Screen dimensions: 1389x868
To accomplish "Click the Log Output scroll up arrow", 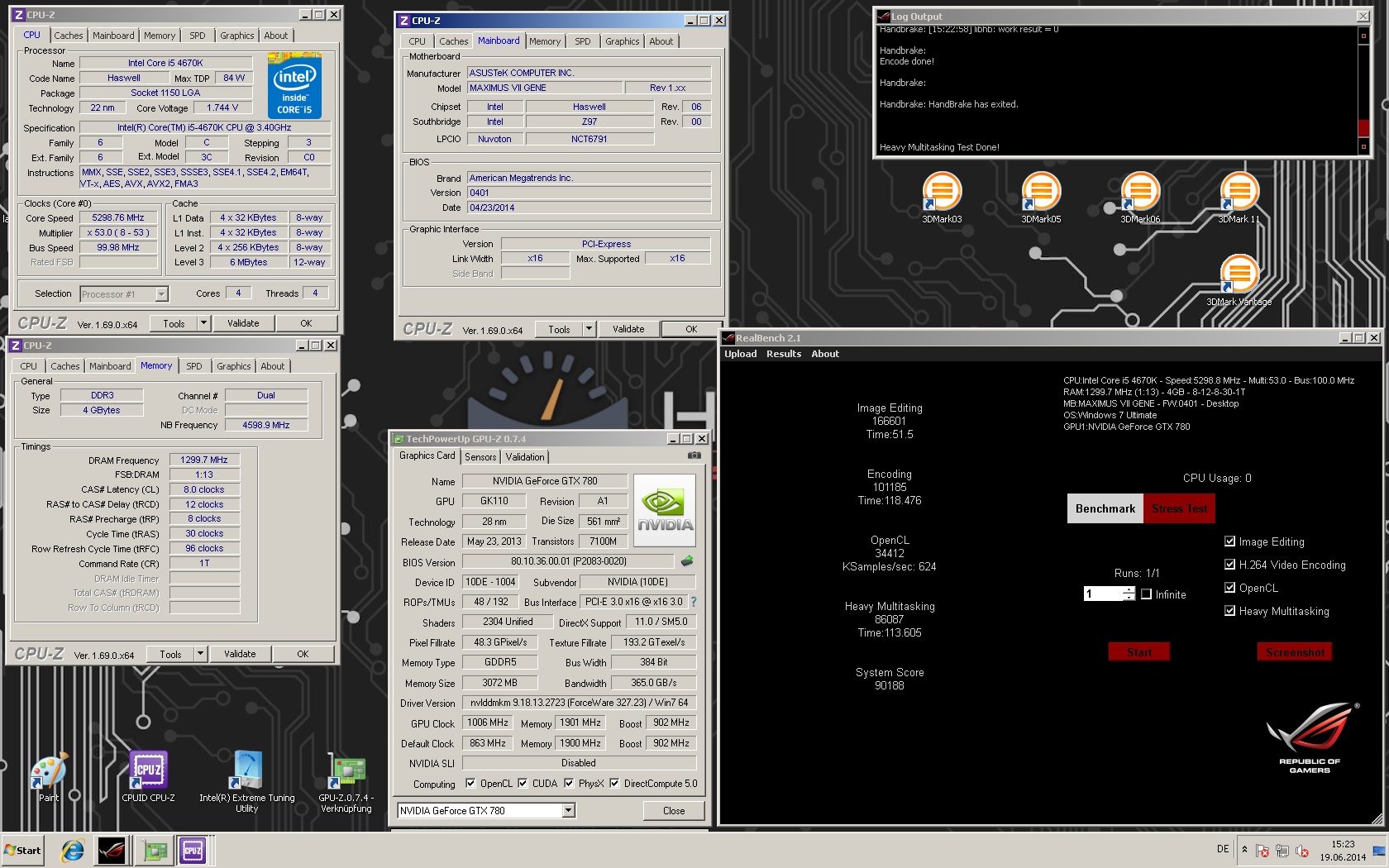I will [x=1363, y=36].
